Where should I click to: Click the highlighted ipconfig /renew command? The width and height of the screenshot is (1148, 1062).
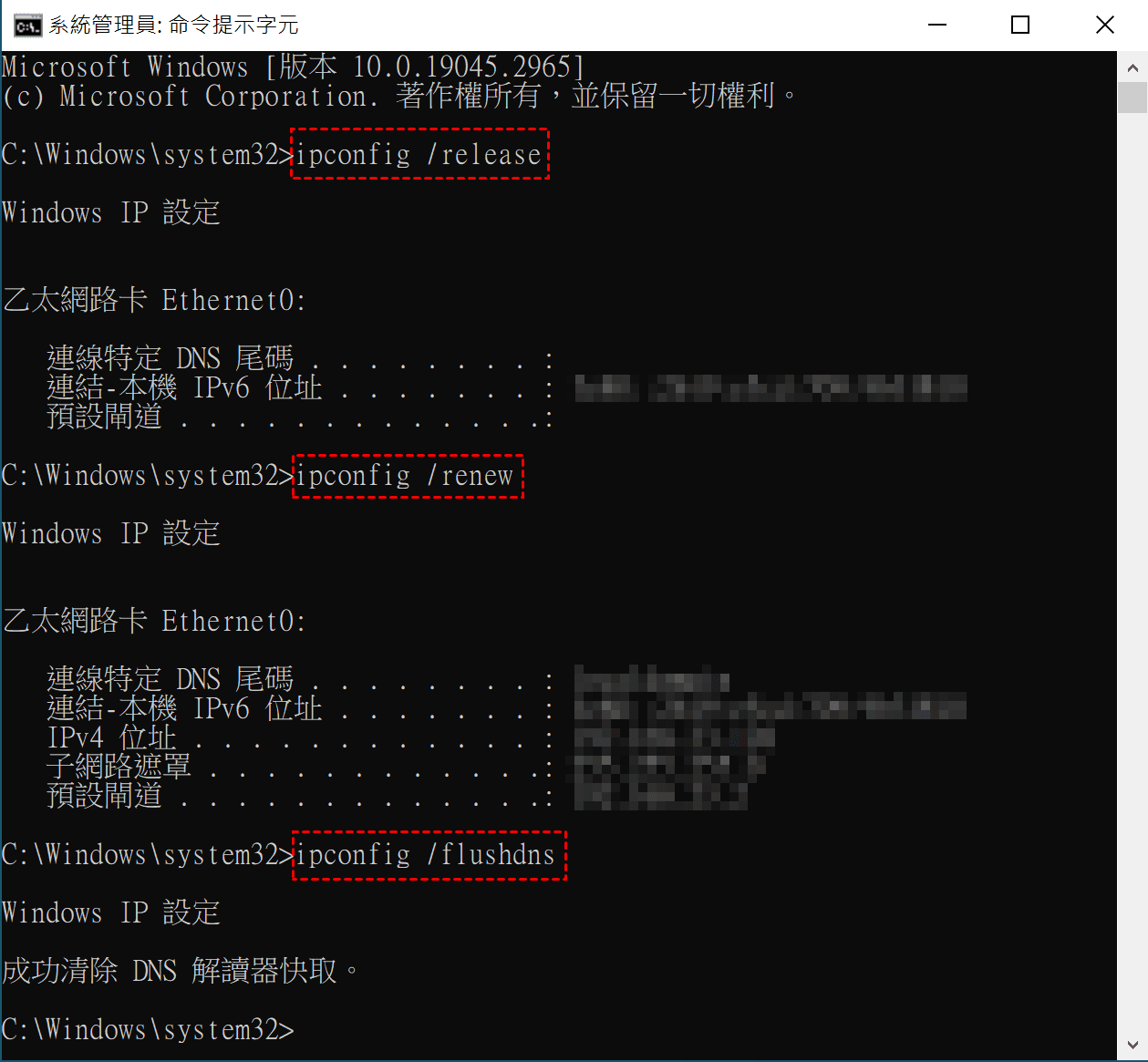pyautogui.click(x=408, y=476)
